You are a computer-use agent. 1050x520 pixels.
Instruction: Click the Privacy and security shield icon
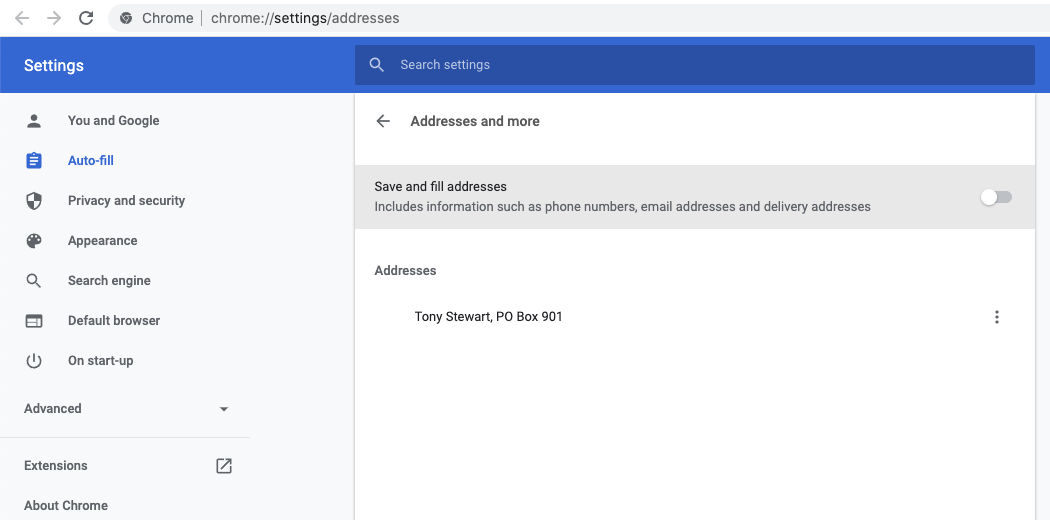(33, 201)
